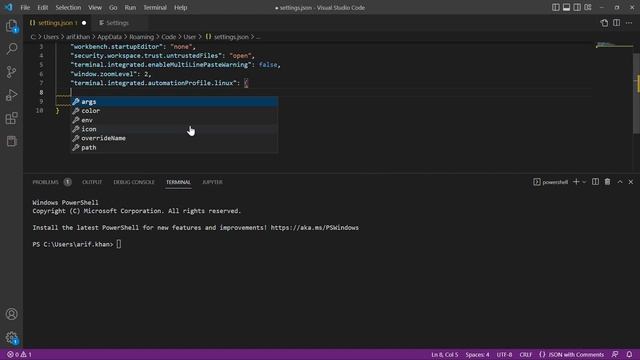Change line ending via 'CRLF'

coord(525,354)
